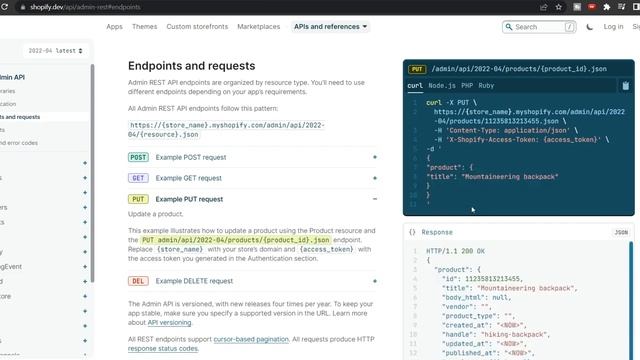Click the red extension icon in toolbar
The height and width of the screenshot is (360, 640).
click(x=591, y=7)
